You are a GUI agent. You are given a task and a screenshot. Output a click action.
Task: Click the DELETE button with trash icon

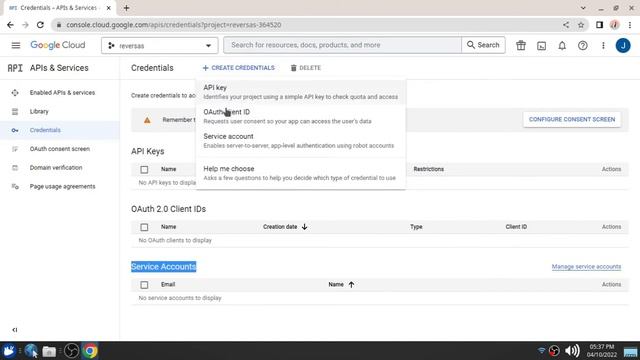pyautogui.click(x=306, y=68)
